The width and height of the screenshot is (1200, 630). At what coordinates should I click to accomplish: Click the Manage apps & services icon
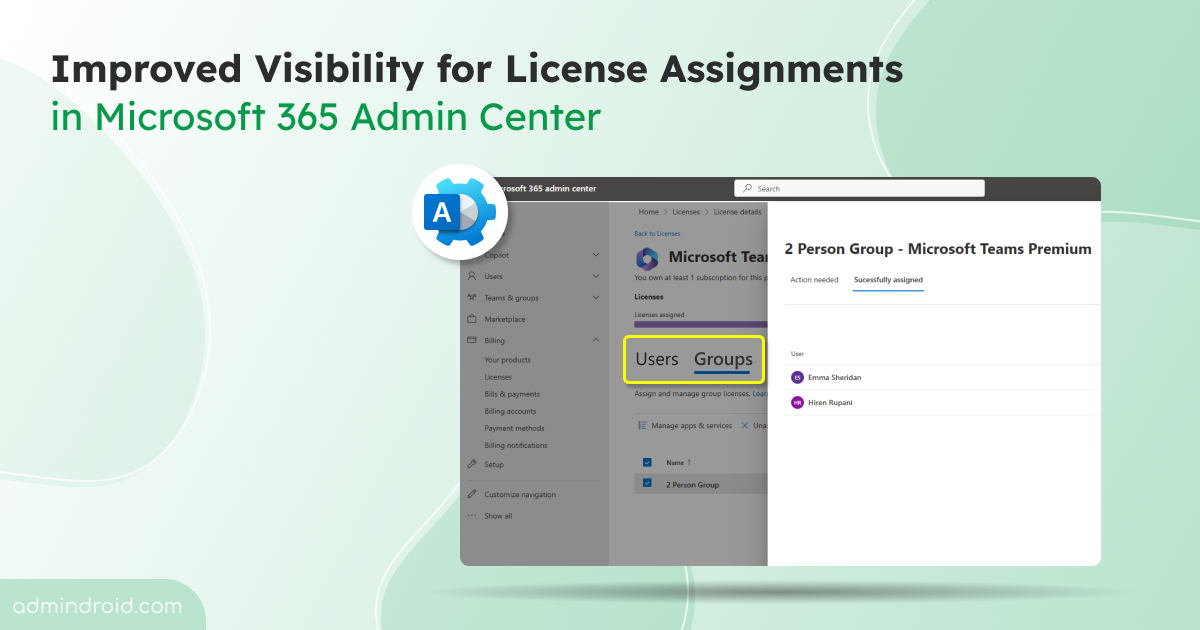[x=641, y=424]
